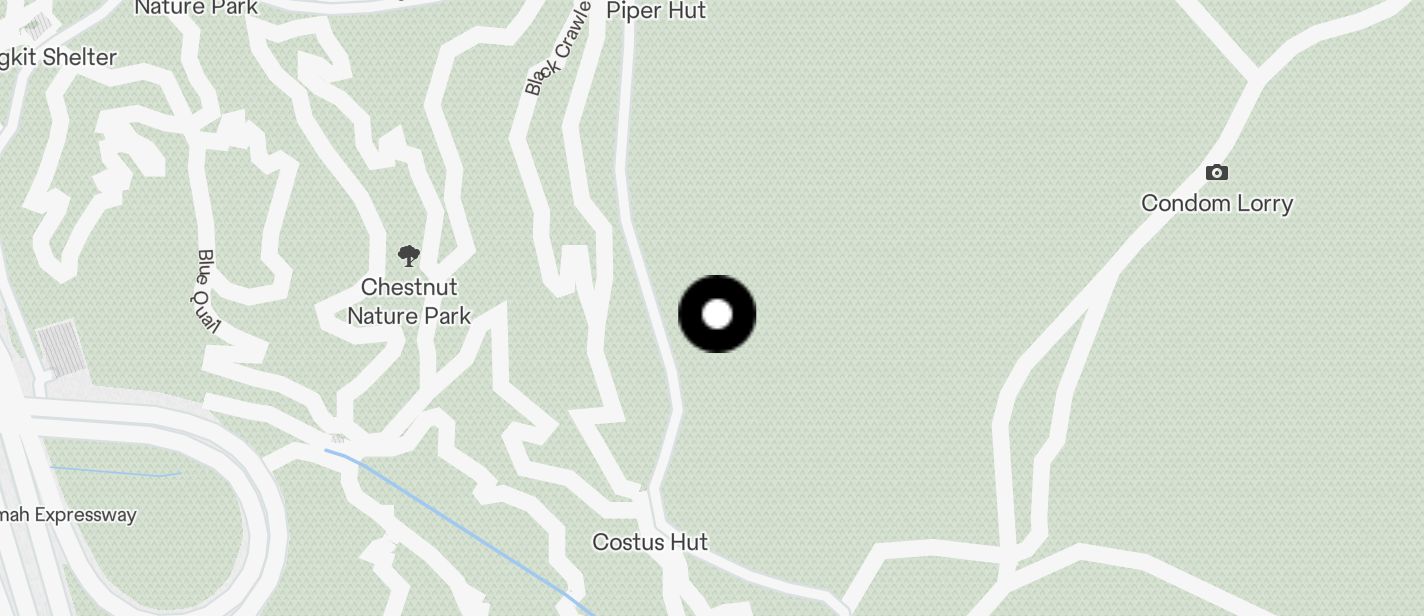Click the rotated Blue trail name label
This screenshot has width=1424, height=616.
[x=204, y=290]
